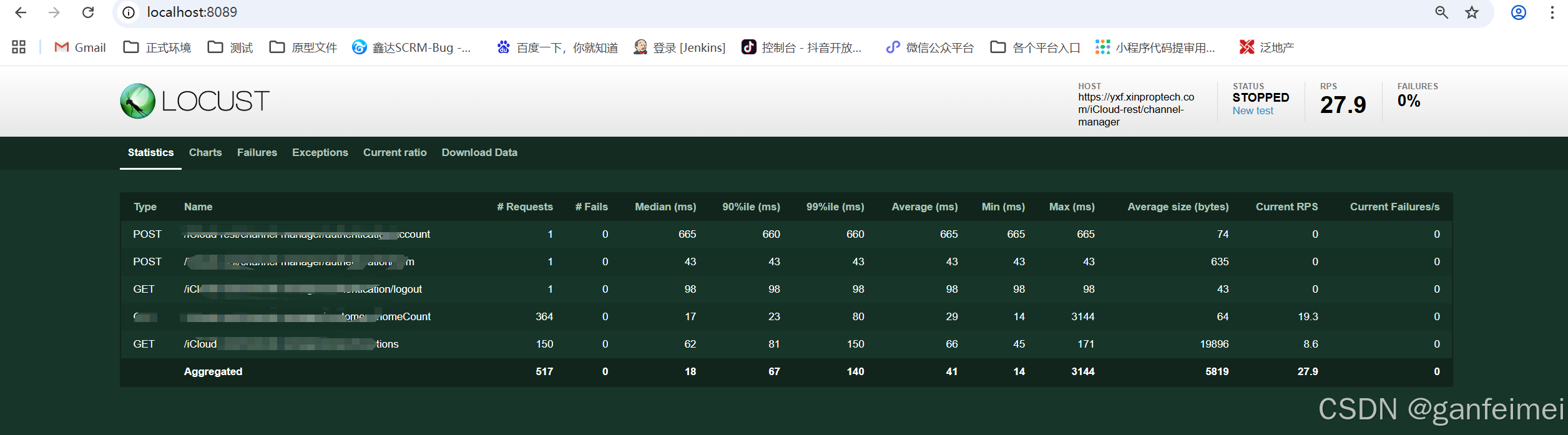Open the 原型文件 bookmark folder

(303, 47)
